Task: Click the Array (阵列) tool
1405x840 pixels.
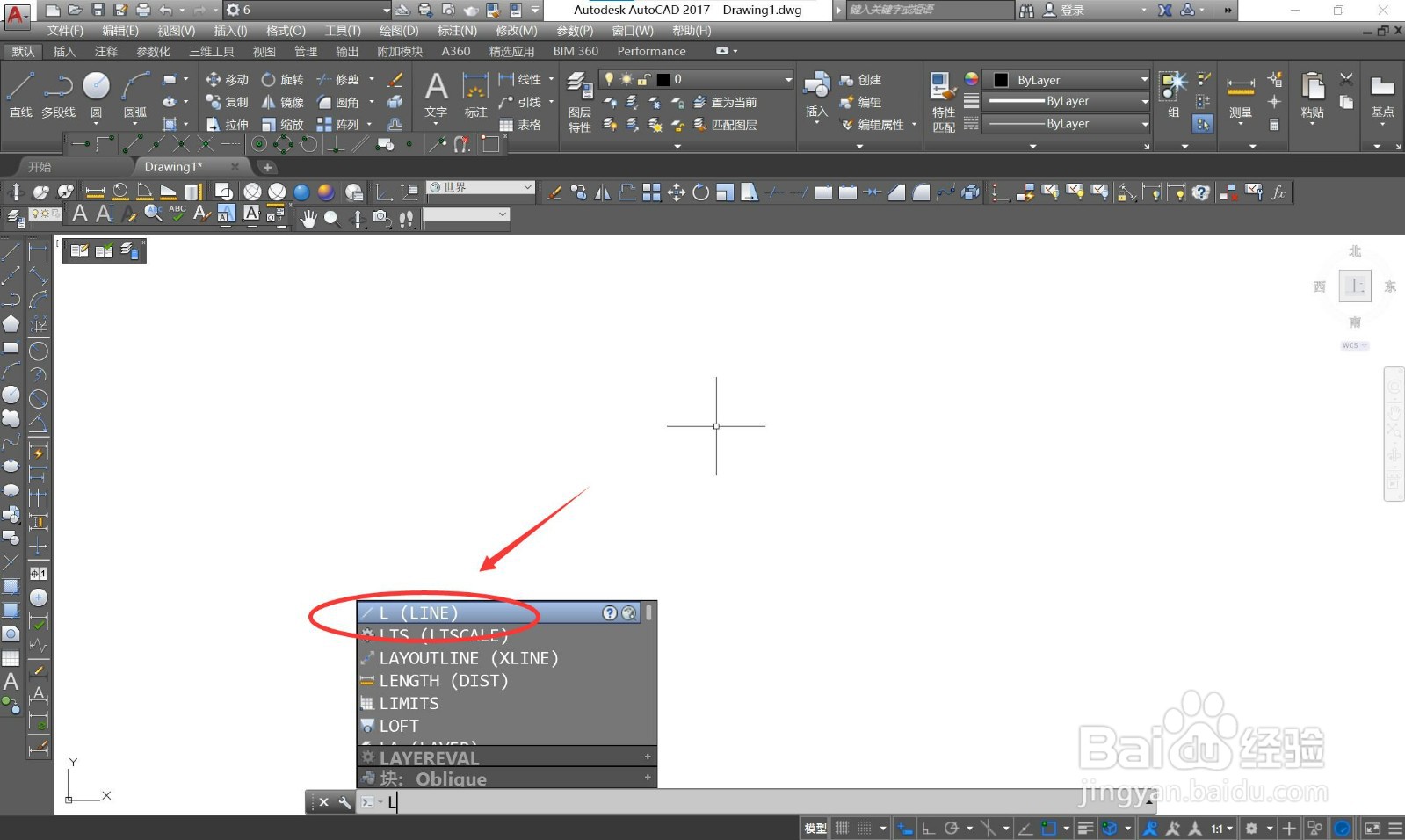Action: [x=337, y=125]
